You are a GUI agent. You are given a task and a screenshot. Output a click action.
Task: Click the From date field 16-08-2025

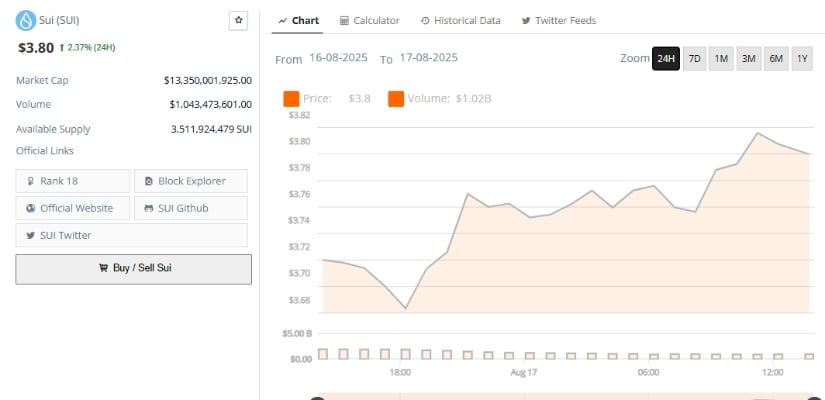tap(338, 57)
